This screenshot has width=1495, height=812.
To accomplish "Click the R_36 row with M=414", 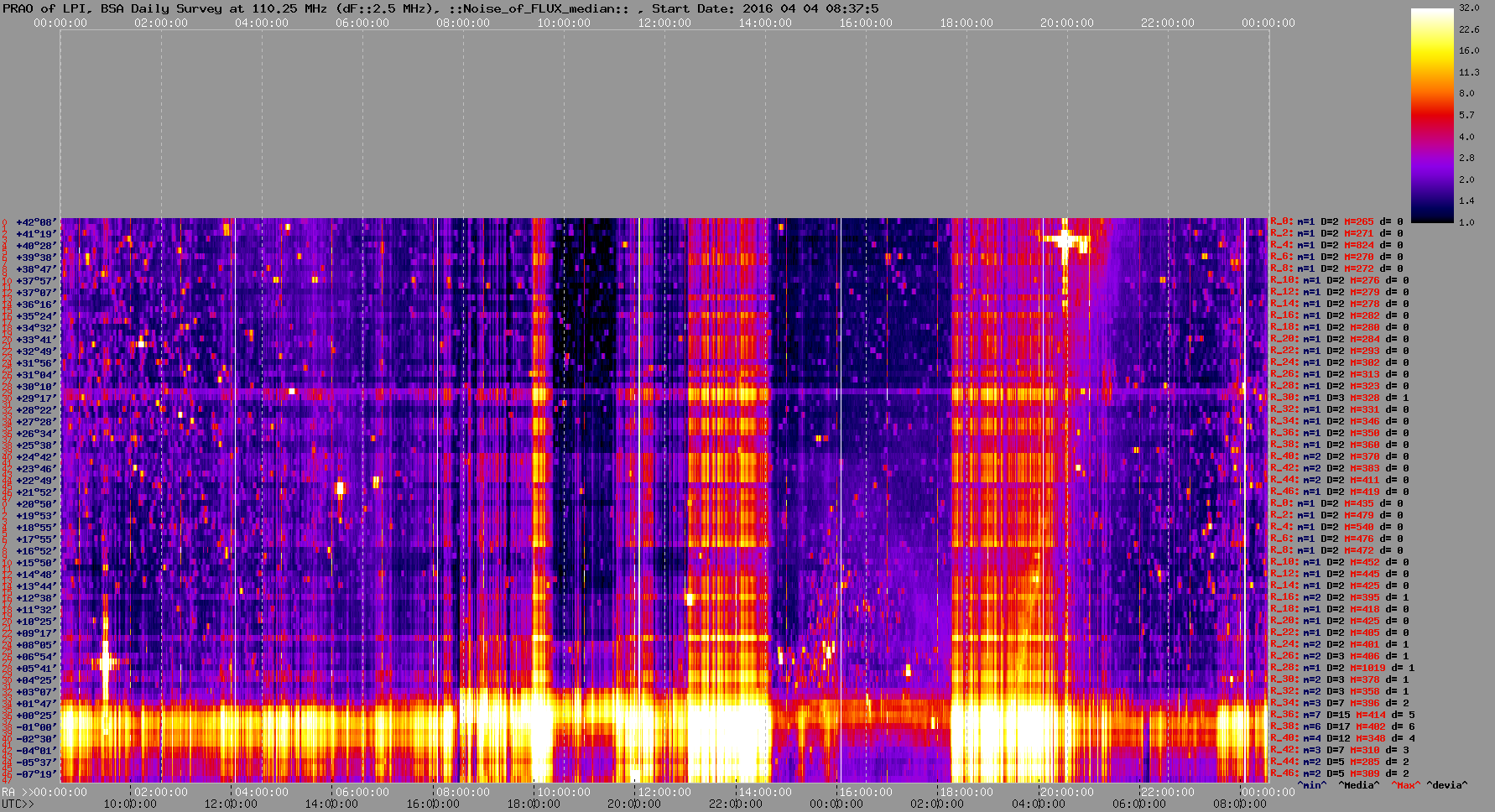I will point(1342,716).
